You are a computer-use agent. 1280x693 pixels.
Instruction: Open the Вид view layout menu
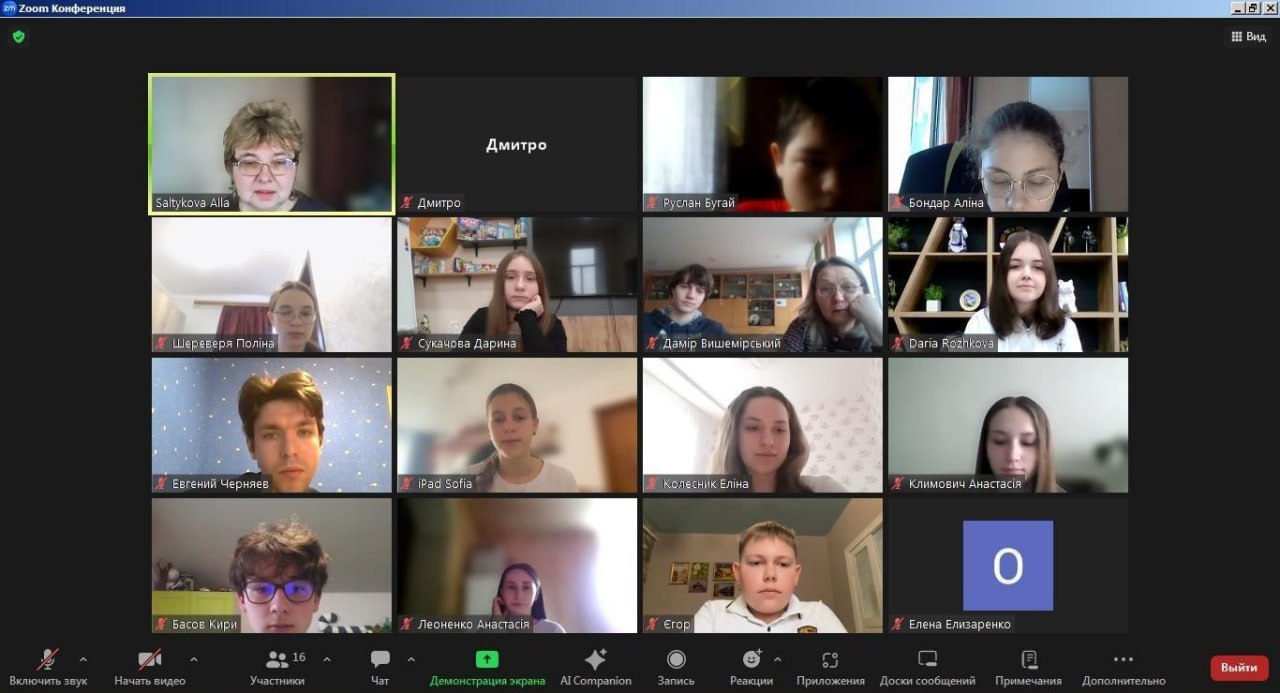[x=1248, y=37]
